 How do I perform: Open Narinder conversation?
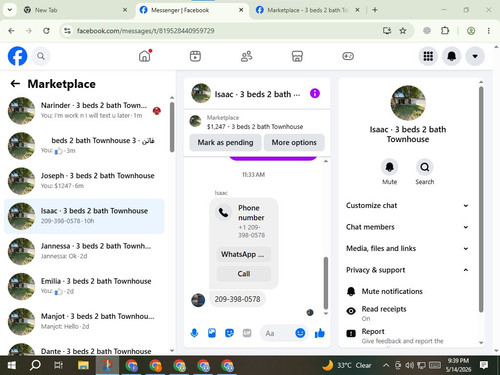[x=84, y=110]
